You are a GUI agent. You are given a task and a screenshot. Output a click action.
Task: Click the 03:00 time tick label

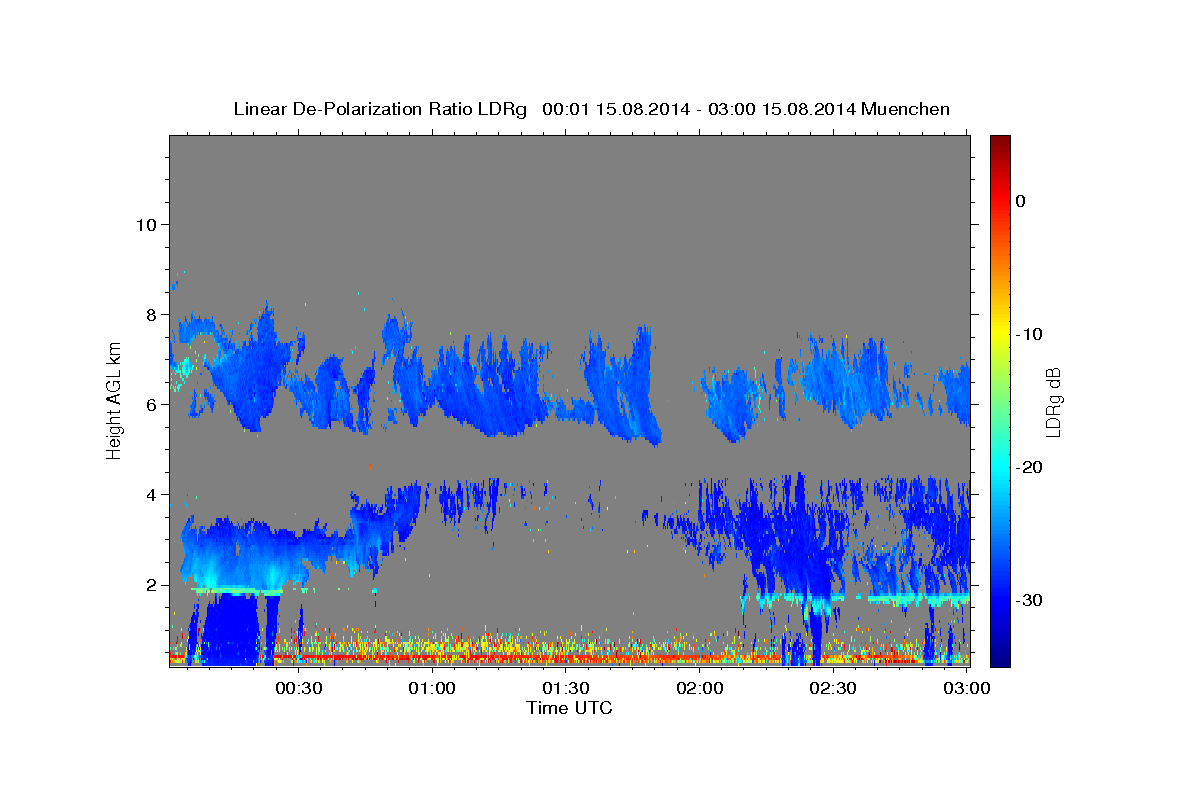(967, 688)
